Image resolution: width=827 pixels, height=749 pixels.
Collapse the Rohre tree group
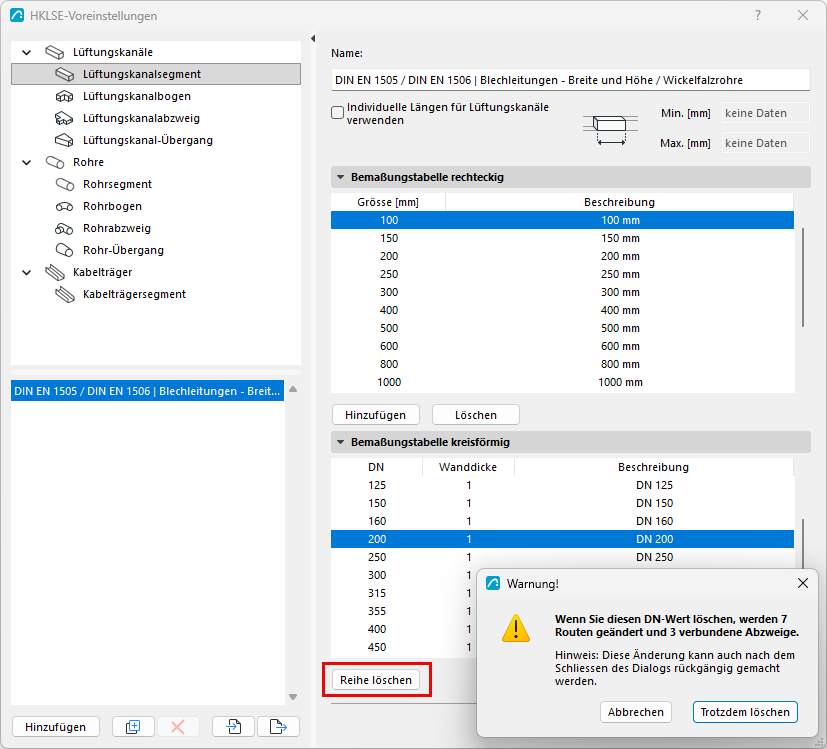click(26, 162)
